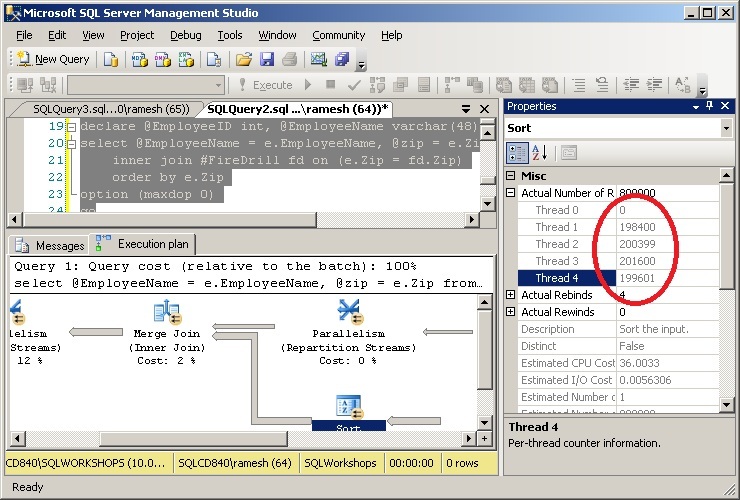Open the Properties object dropdown showing Sort
This screenshot has height=500, width=740.
pyautogui.click(x=726, y=128)
